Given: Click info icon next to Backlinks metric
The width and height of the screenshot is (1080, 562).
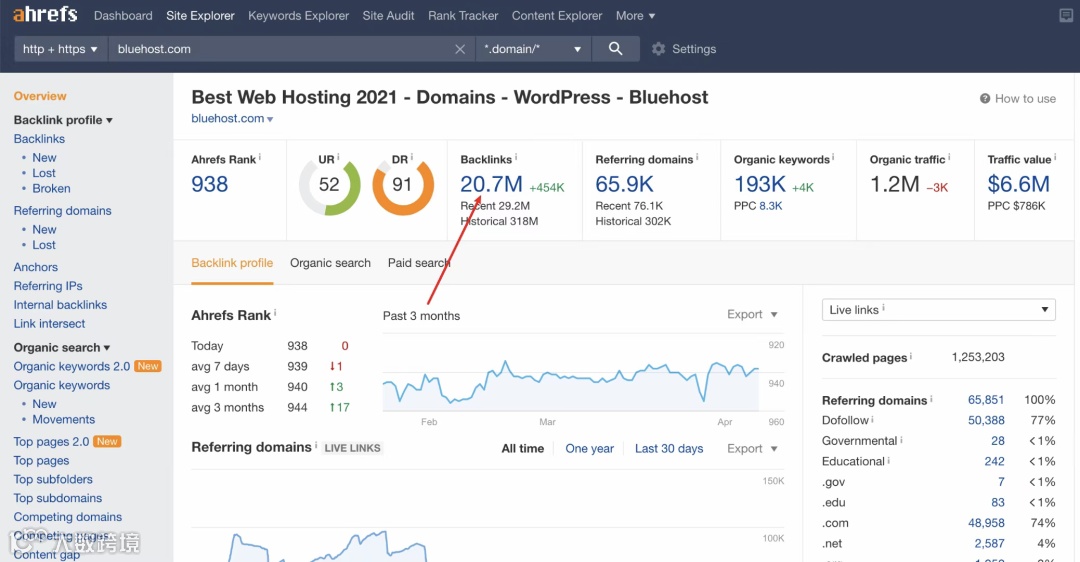Looking at the screenshot, I should [516, 157].
